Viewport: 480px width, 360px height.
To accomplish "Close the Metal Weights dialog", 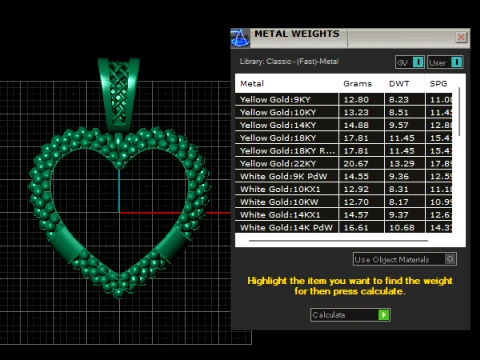I will [461, 37].
